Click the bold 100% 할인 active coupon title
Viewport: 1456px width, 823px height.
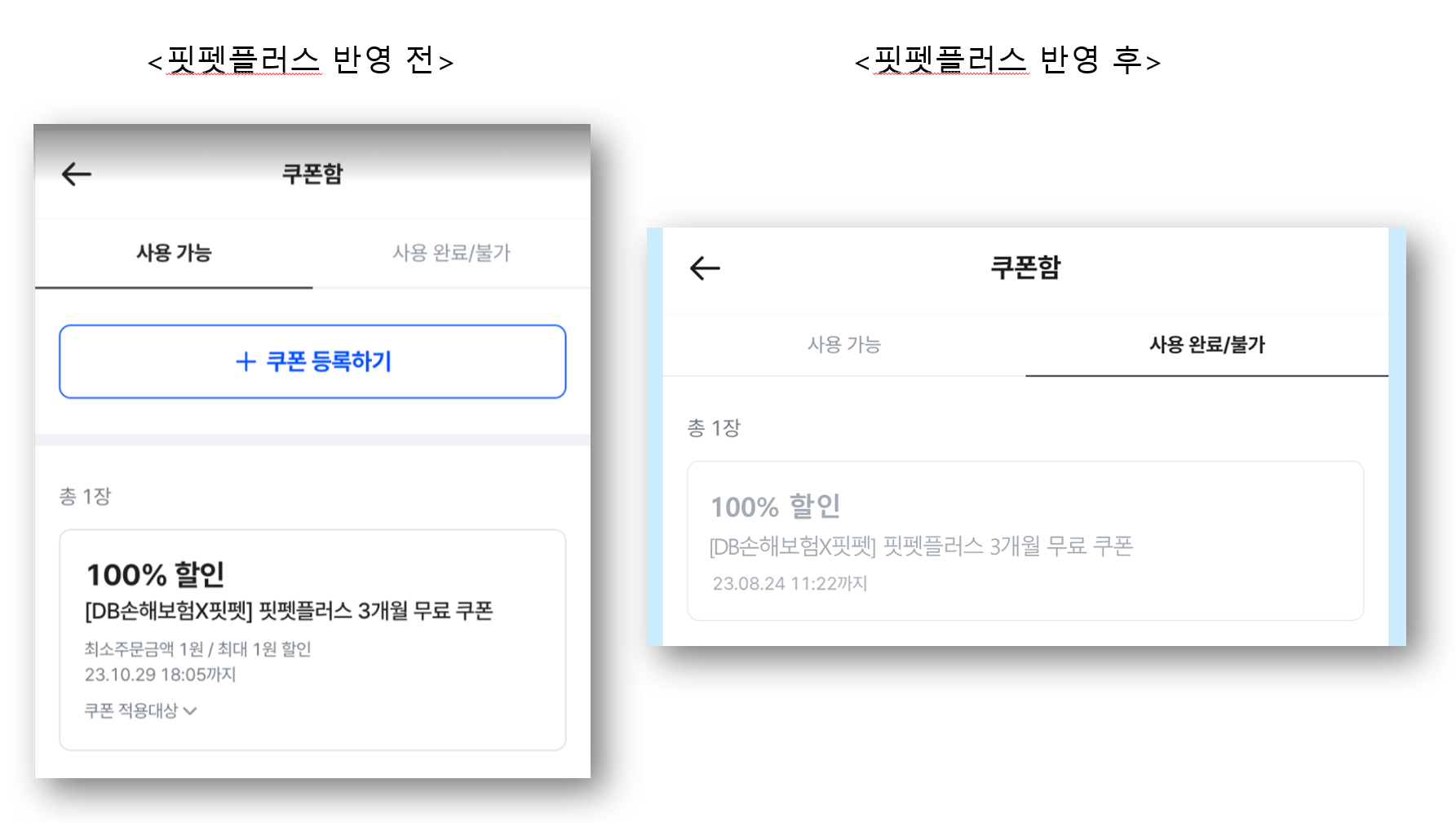[156, 574]
